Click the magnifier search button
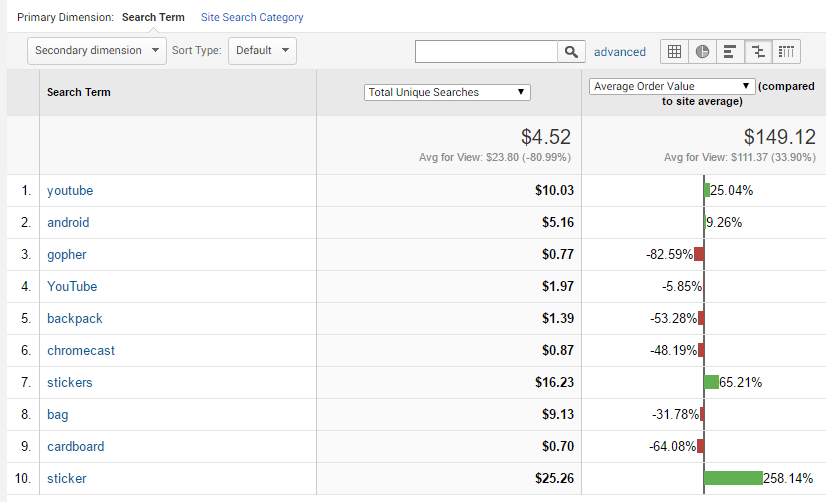Image resolution: width=826 pixels, height=502 pixels. 571,52
